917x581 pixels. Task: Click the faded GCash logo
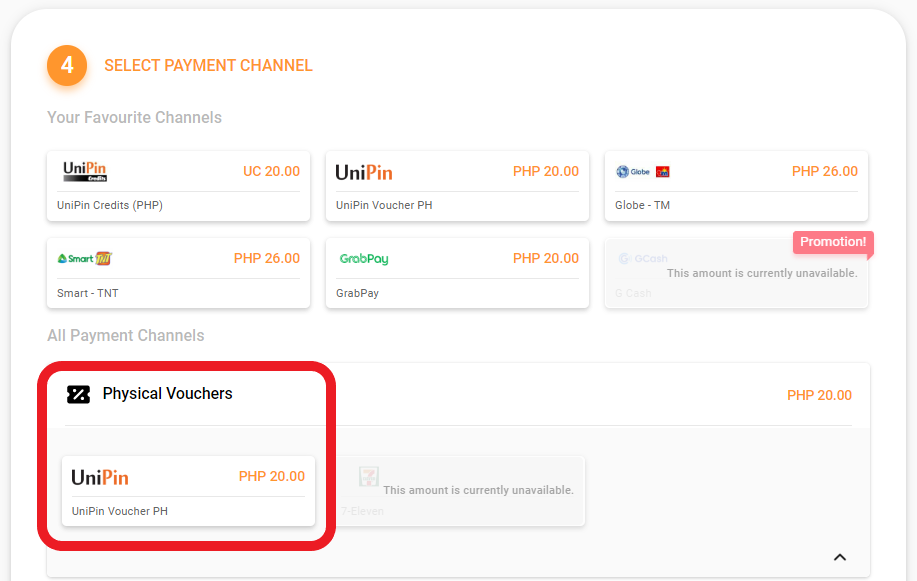click(643, 258)
